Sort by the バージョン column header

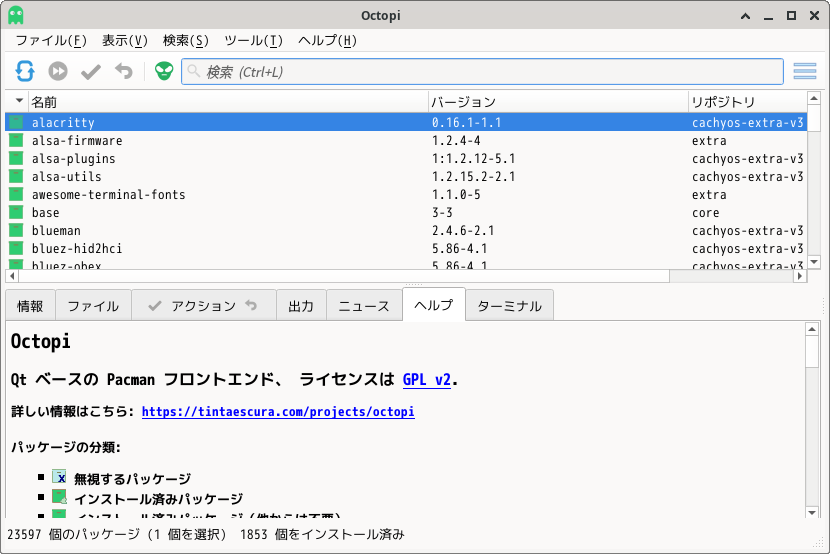point(558,102)
